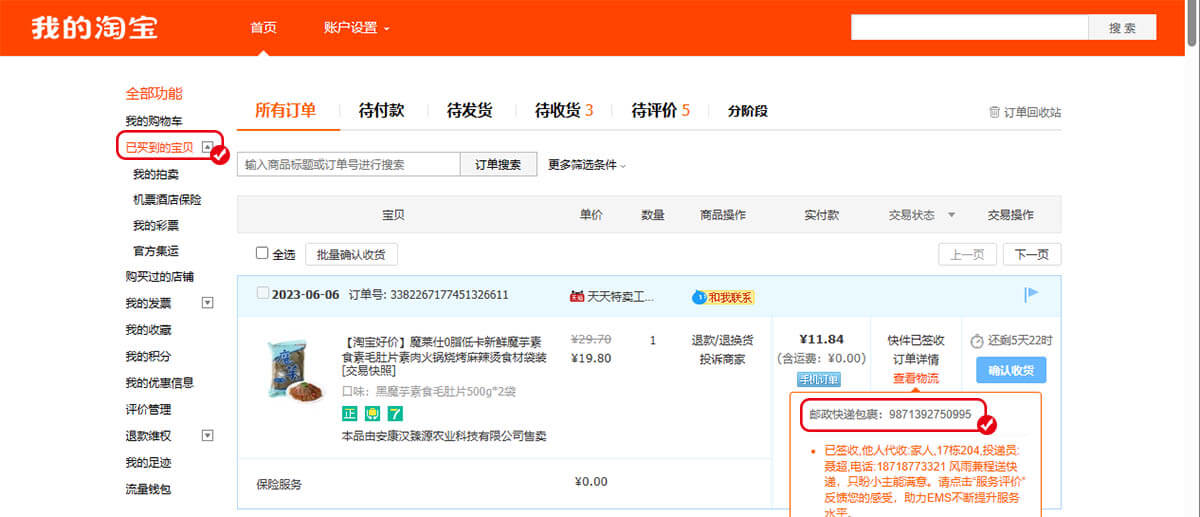Open 我的积分 in the sidebar
1200x517 pixels.
(x=148, y=356)
